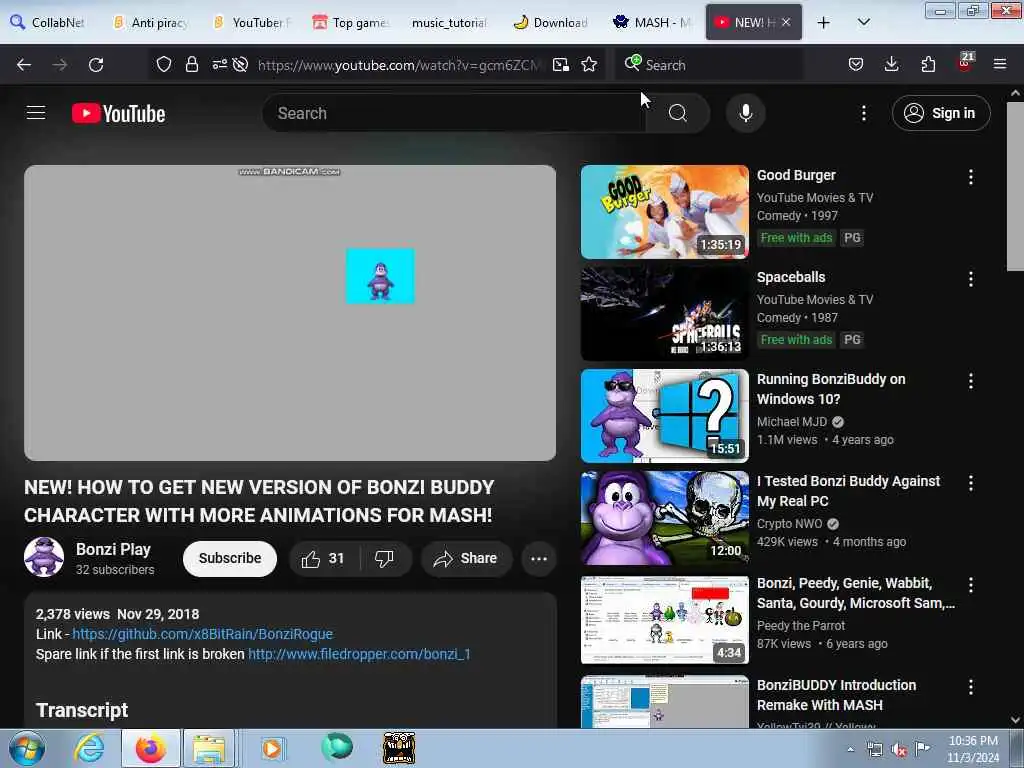Switch to the Download tab
The image size is (1024, 768).
[x=551, y=22]
